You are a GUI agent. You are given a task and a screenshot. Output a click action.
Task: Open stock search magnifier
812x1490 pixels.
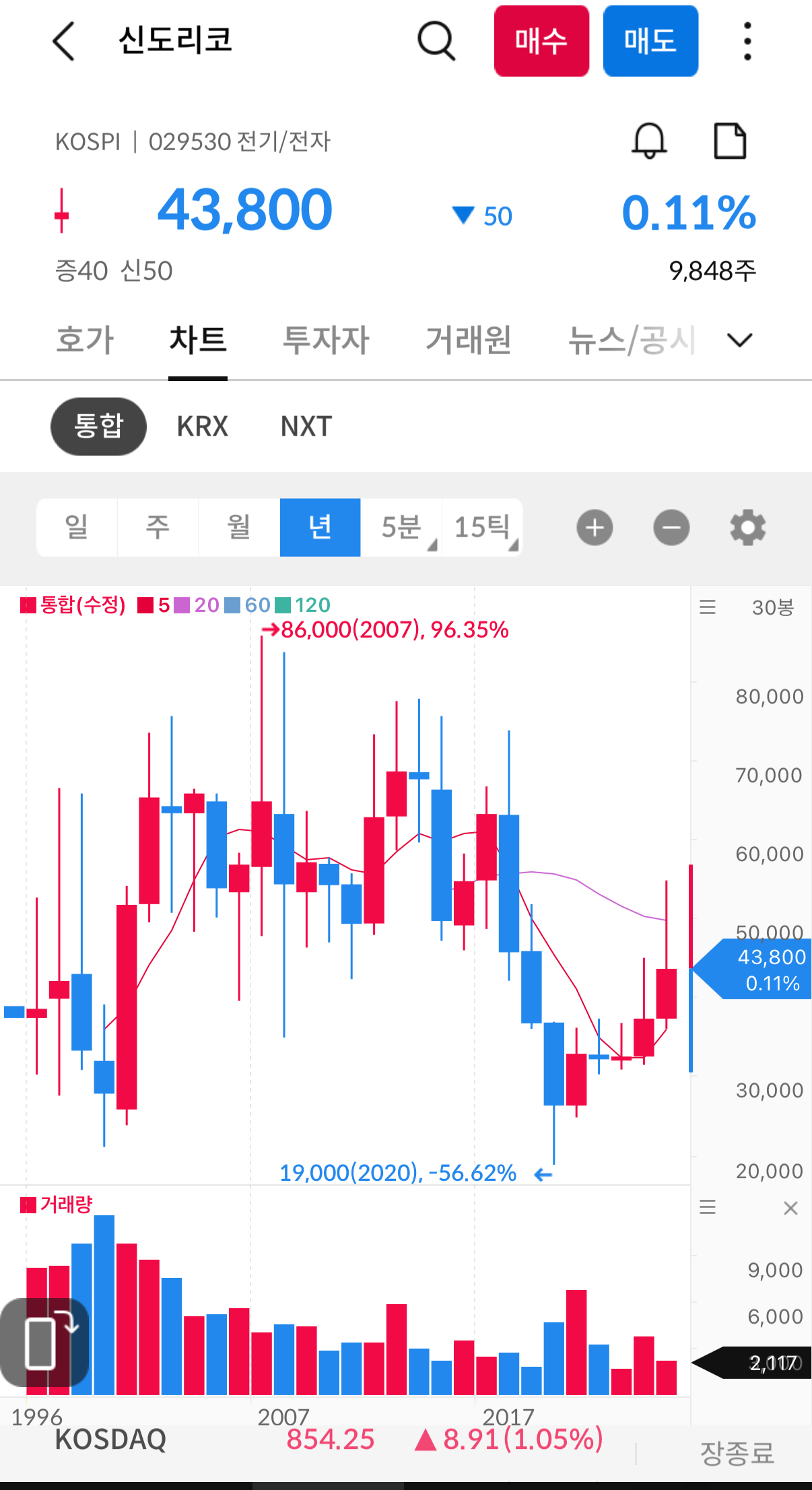pyautogui.click(x=436, y=41)
